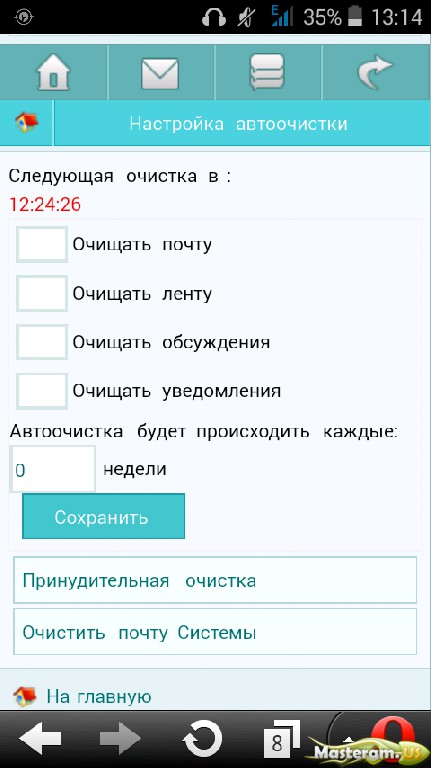Viewport: 431px width, 768px height.
Task: Open the stacked messages icon
Action: pyautogui.click(x=267, y=72)
